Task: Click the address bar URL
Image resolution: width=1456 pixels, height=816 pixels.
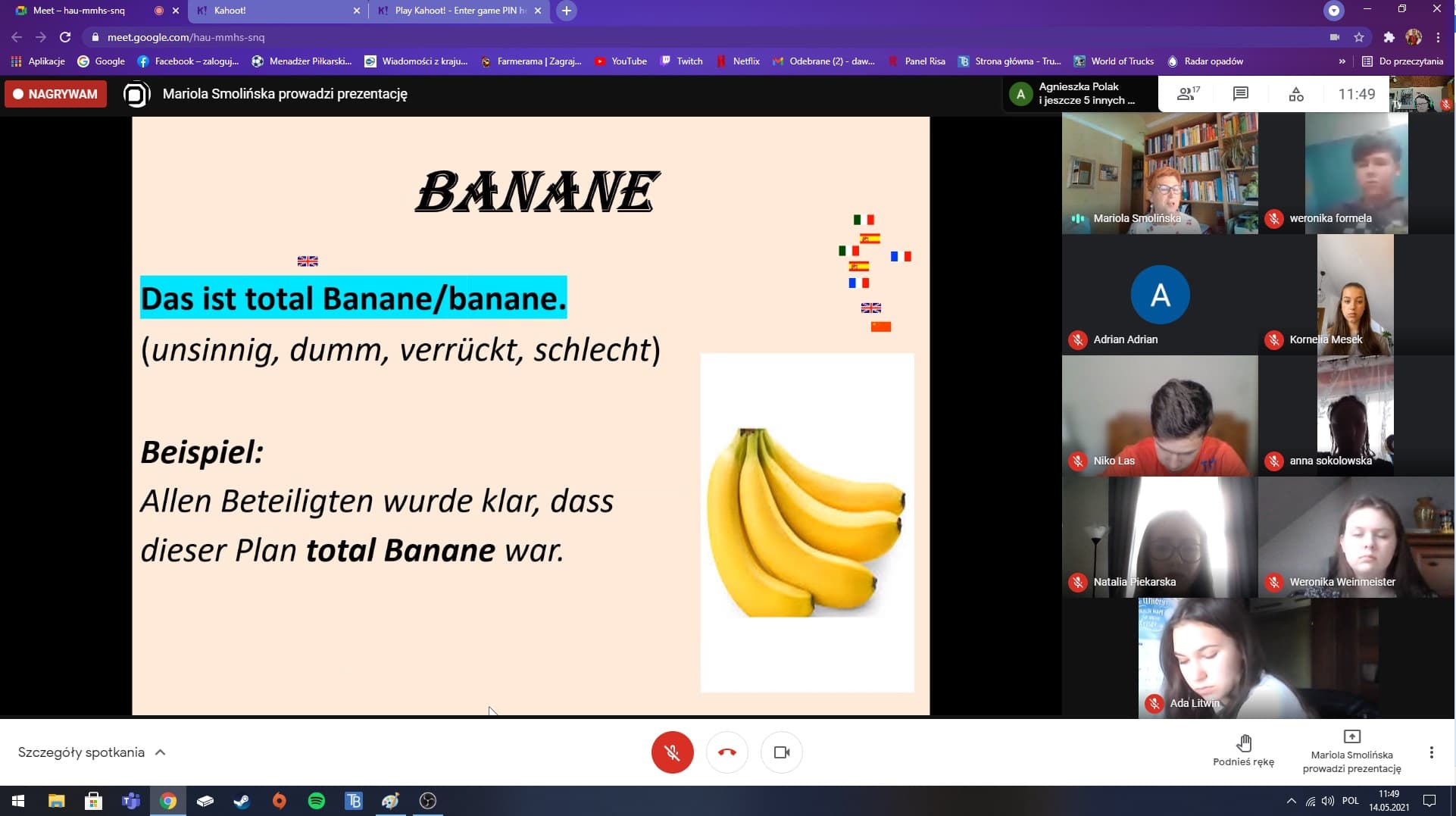Action: pyautogui.click(x=186, y=37)
